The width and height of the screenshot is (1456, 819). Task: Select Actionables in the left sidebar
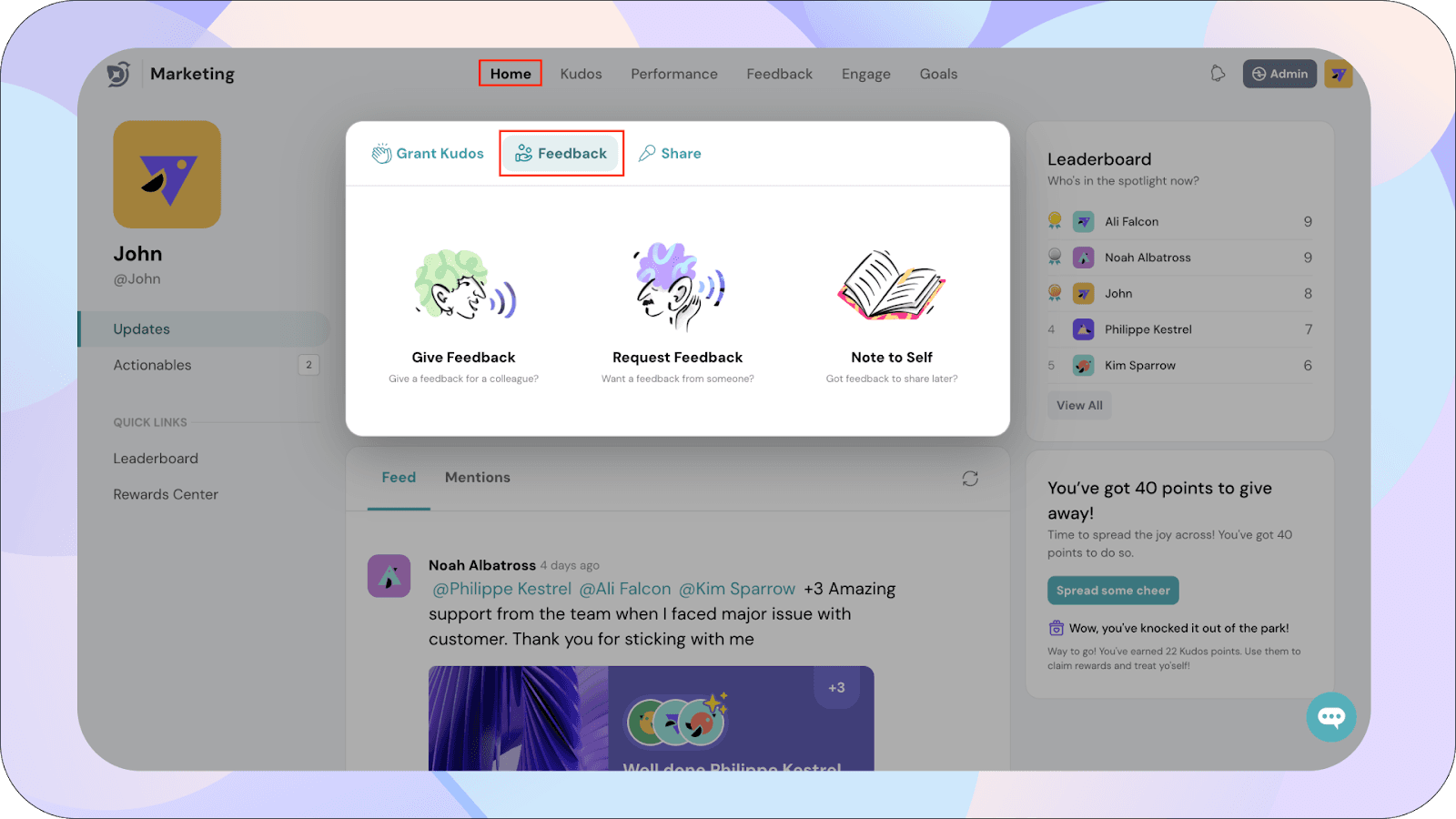pos(153,366)
